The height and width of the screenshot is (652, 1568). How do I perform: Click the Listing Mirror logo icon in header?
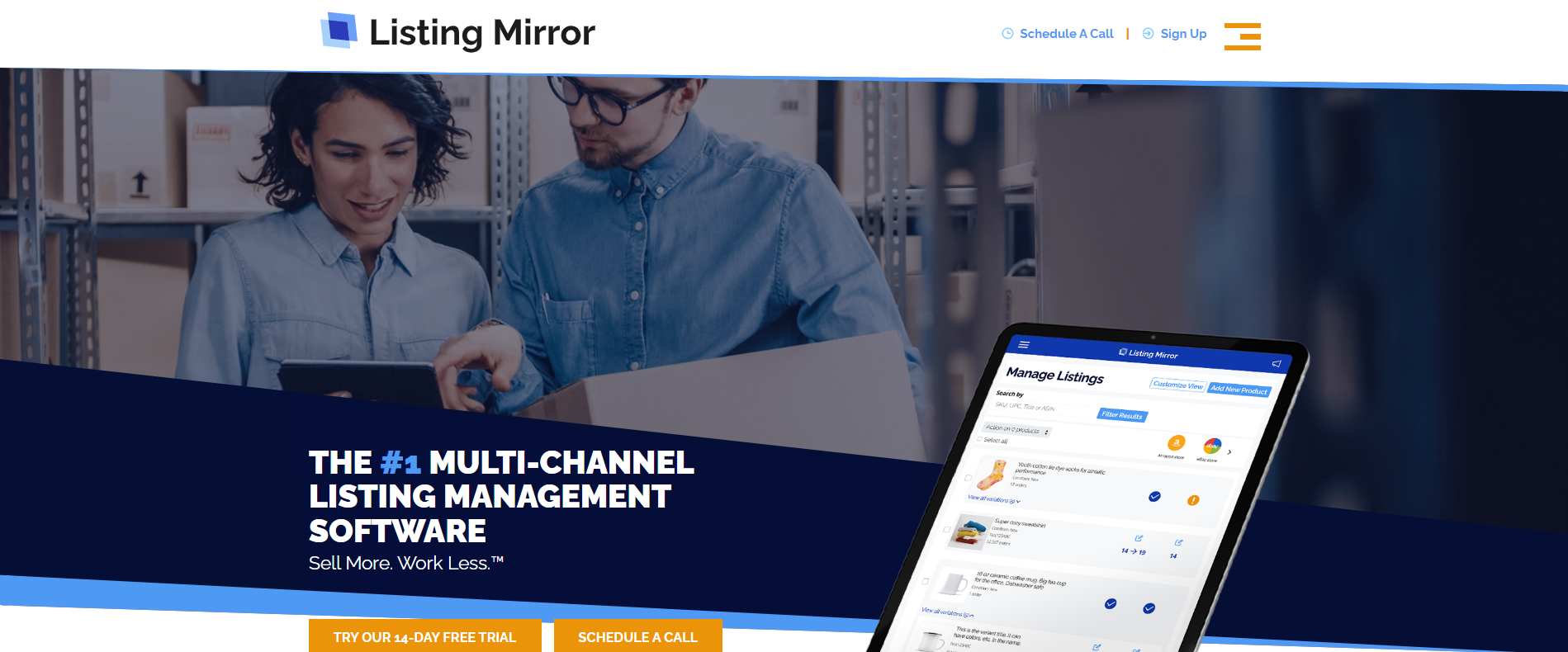[339, 31]
